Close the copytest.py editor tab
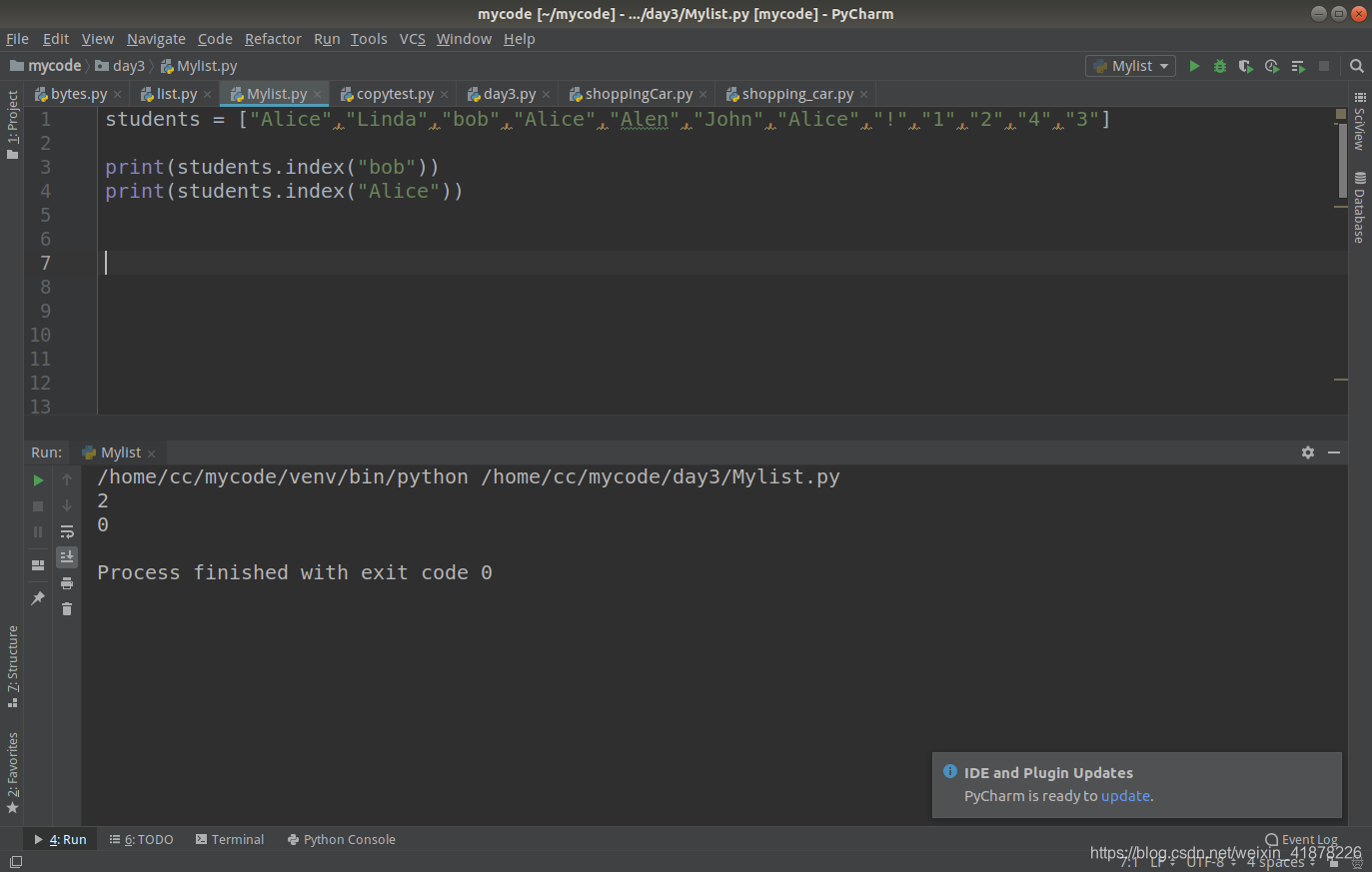Screen dimensions: 1372x872 pos(444,94)
